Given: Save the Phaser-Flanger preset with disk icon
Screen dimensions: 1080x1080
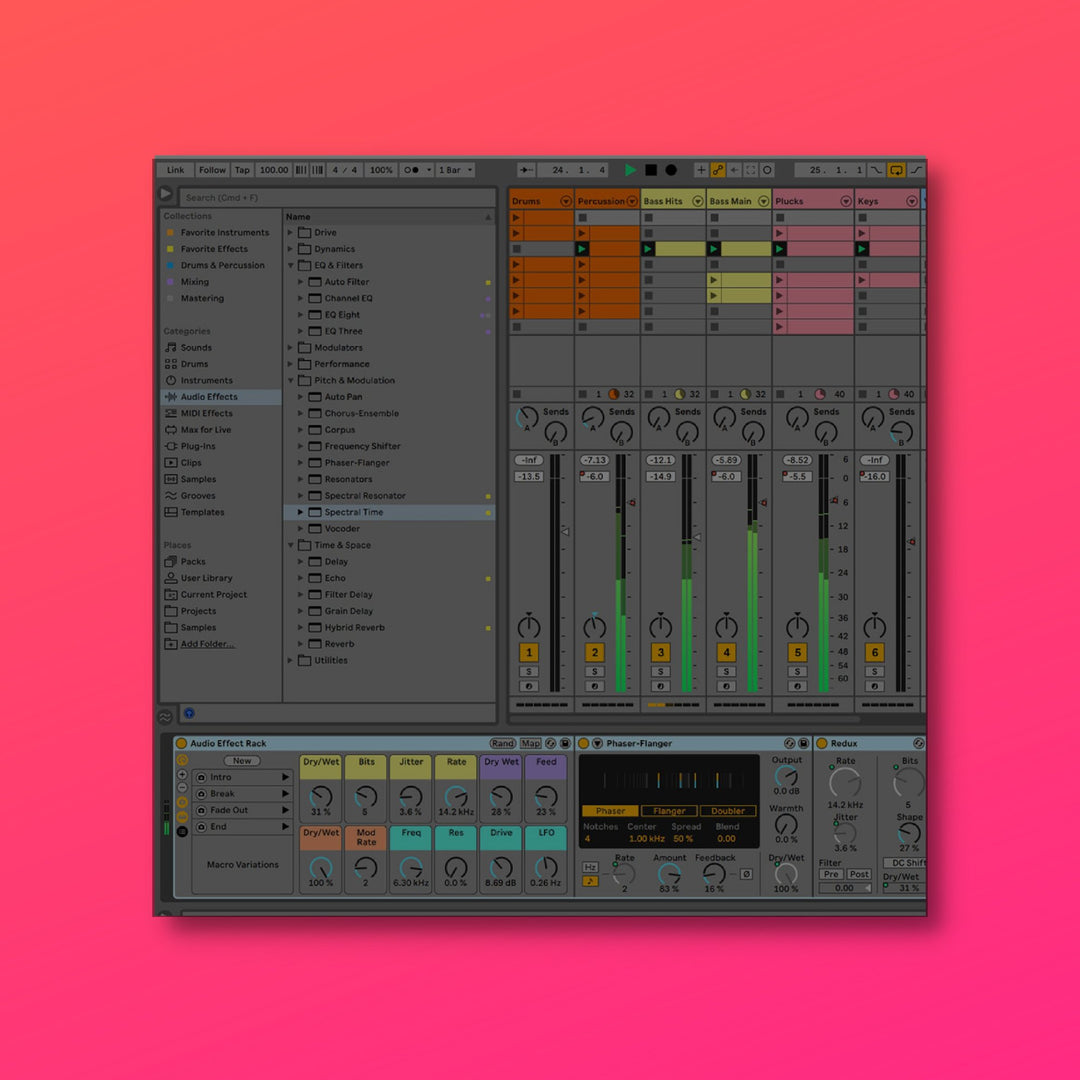Looking at the screenshot, I should click(x=804, y=744).
